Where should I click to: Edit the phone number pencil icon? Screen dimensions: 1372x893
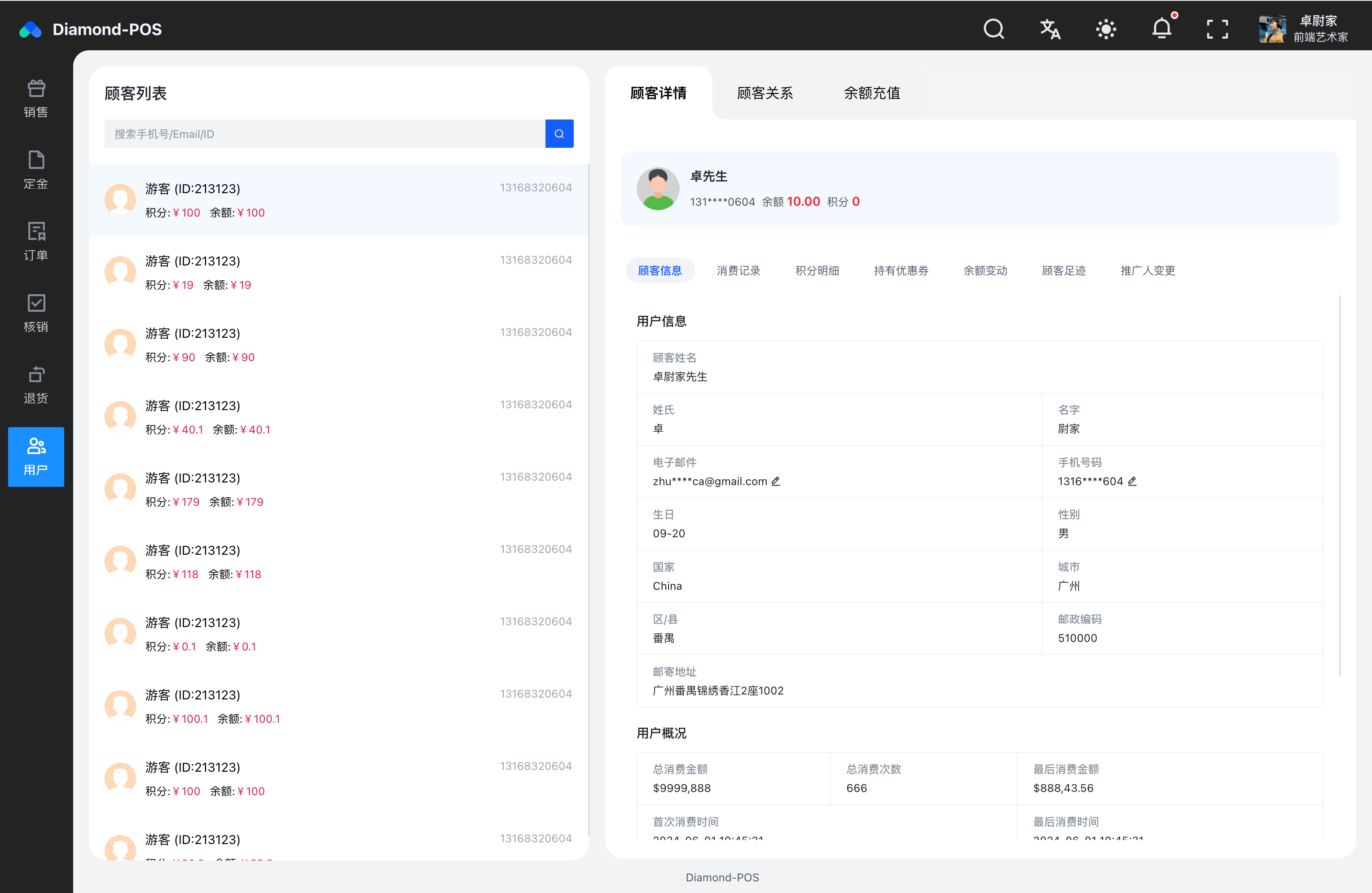tap(1132, 481)
